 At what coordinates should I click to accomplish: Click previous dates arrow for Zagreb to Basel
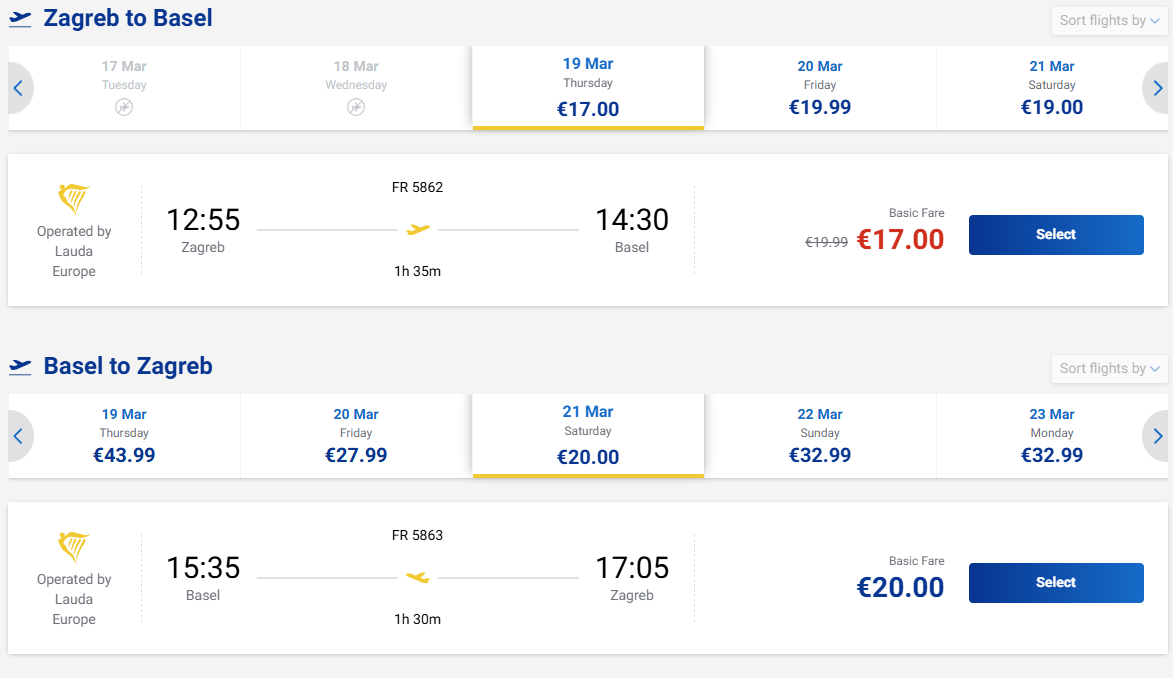tap(18, 88)
